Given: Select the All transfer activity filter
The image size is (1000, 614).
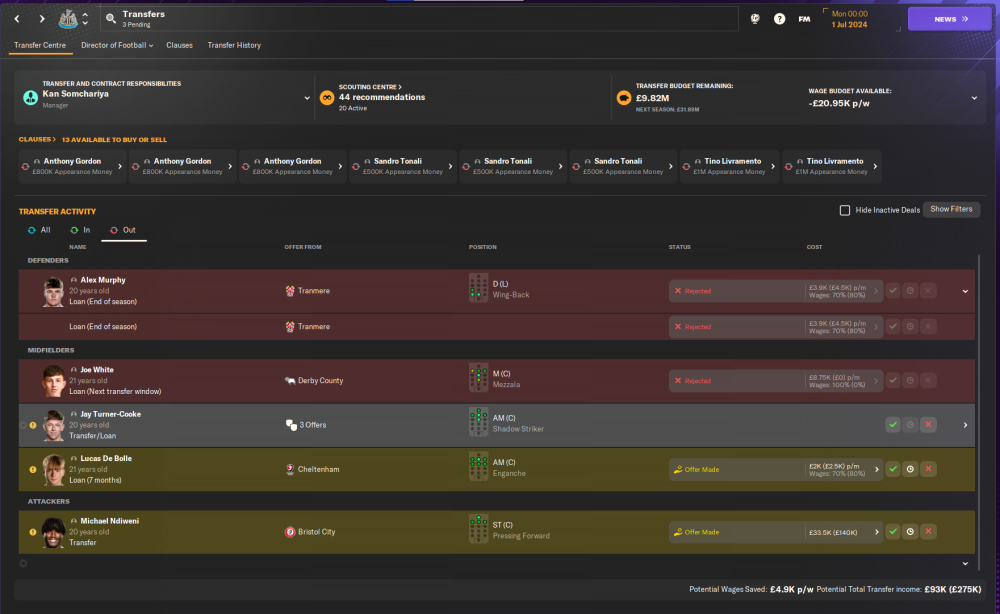Looking at the screenshot, I should 39,230.
